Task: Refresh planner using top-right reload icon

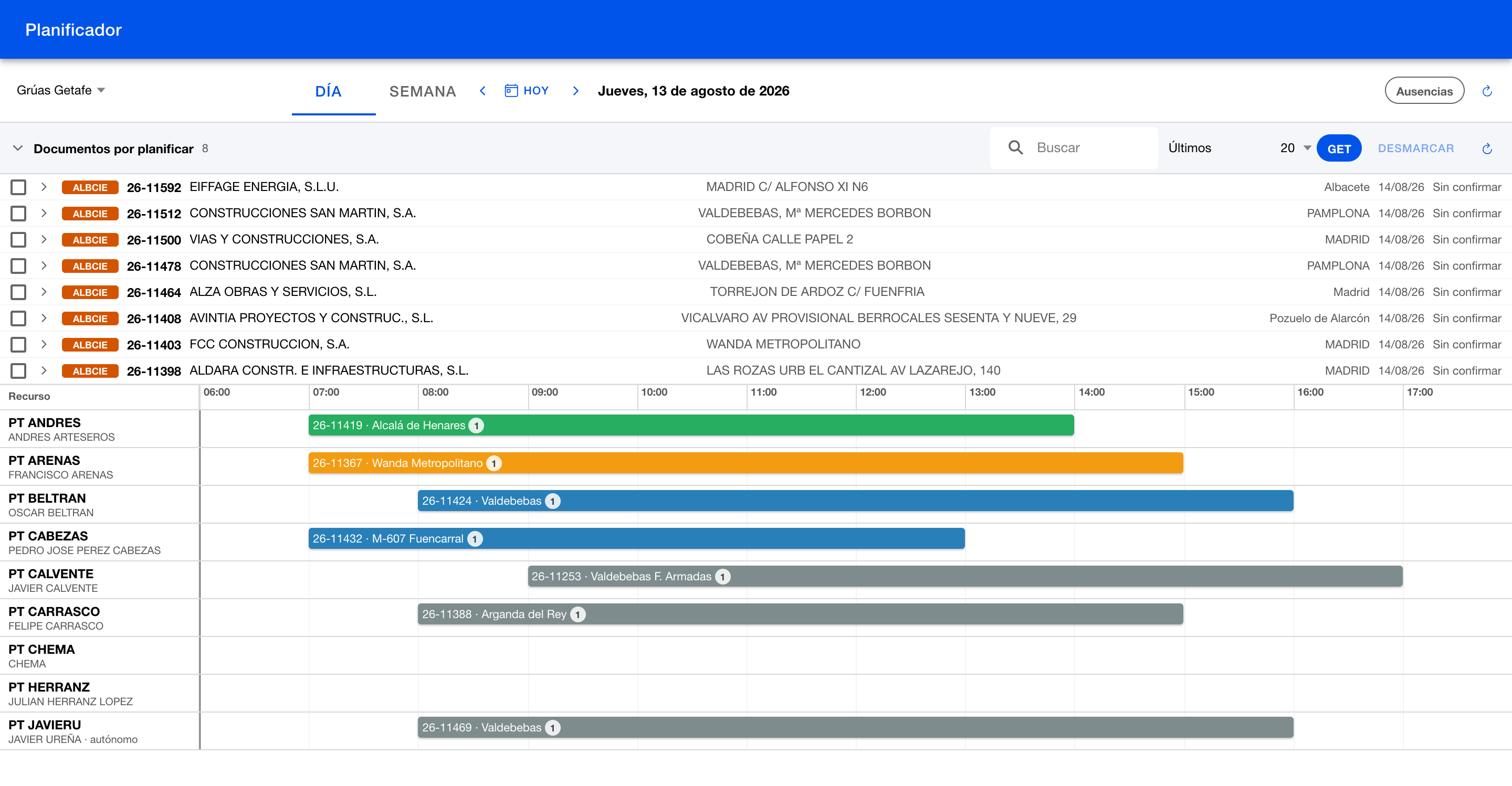Action: click(x=1486, y=91)
